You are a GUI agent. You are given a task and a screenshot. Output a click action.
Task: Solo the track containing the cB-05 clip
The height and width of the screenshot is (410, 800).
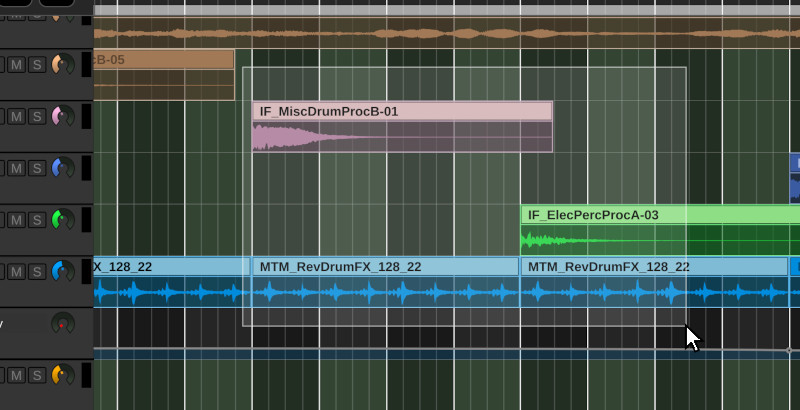(x=37, y=65)
